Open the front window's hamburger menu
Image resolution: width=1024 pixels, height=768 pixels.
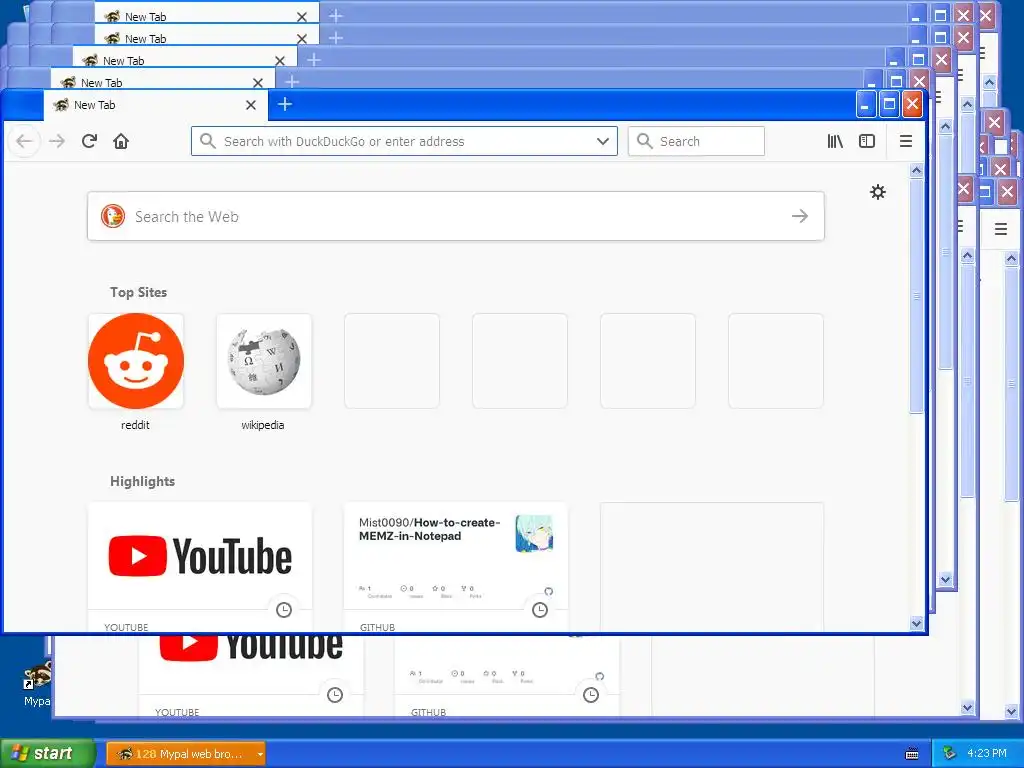(906, 141)
